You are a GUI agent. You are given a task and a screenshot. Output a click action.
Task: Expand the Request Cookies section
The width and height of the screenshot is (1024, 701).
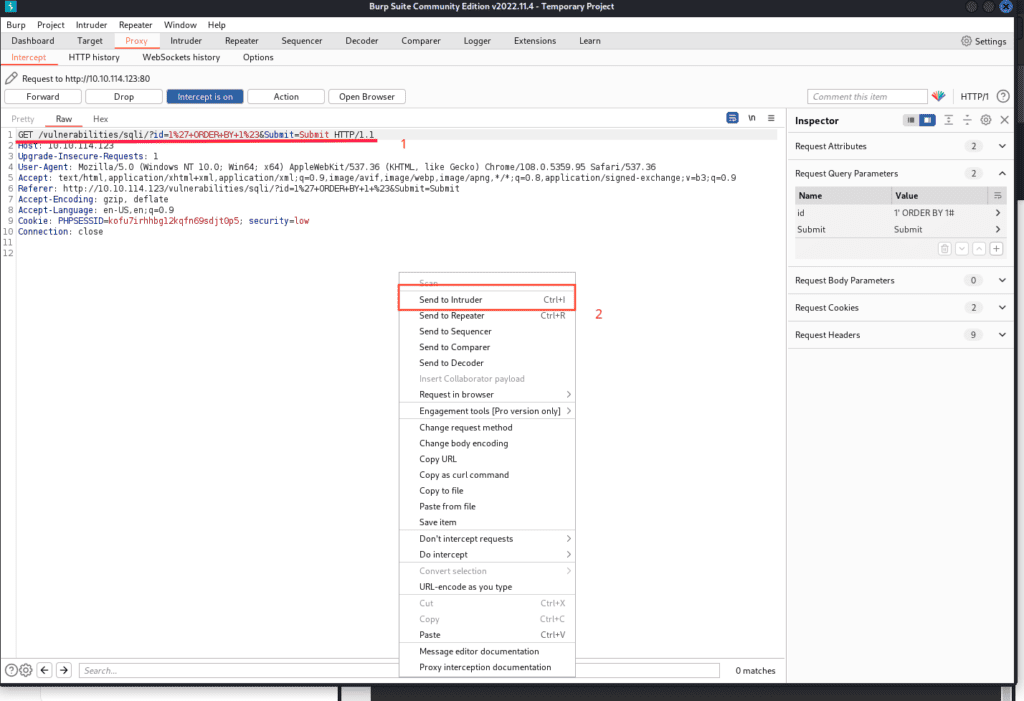tap(1002, 308)
